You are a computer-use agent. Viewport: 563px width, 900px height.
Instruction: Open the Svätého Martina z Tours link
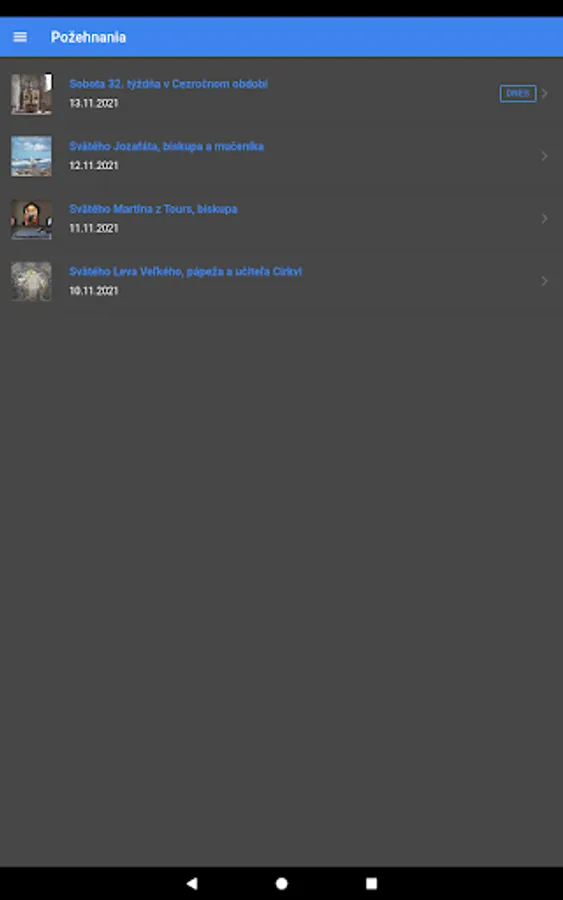click(x=153, y=209)
